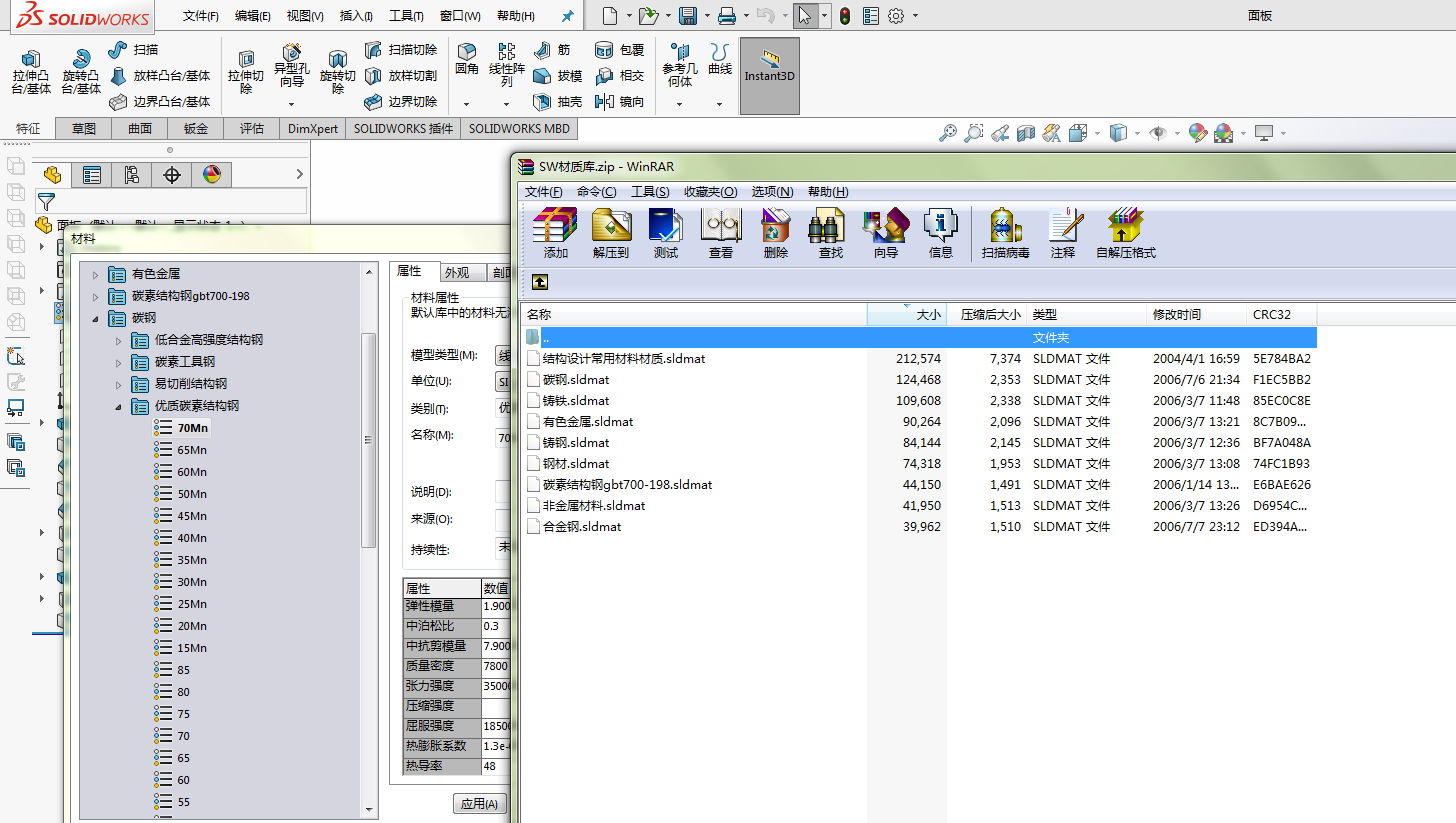Switch to the SOLIDWORKS MBD tab
This screenshot has height=823, width=1456.
pos(519,128)
